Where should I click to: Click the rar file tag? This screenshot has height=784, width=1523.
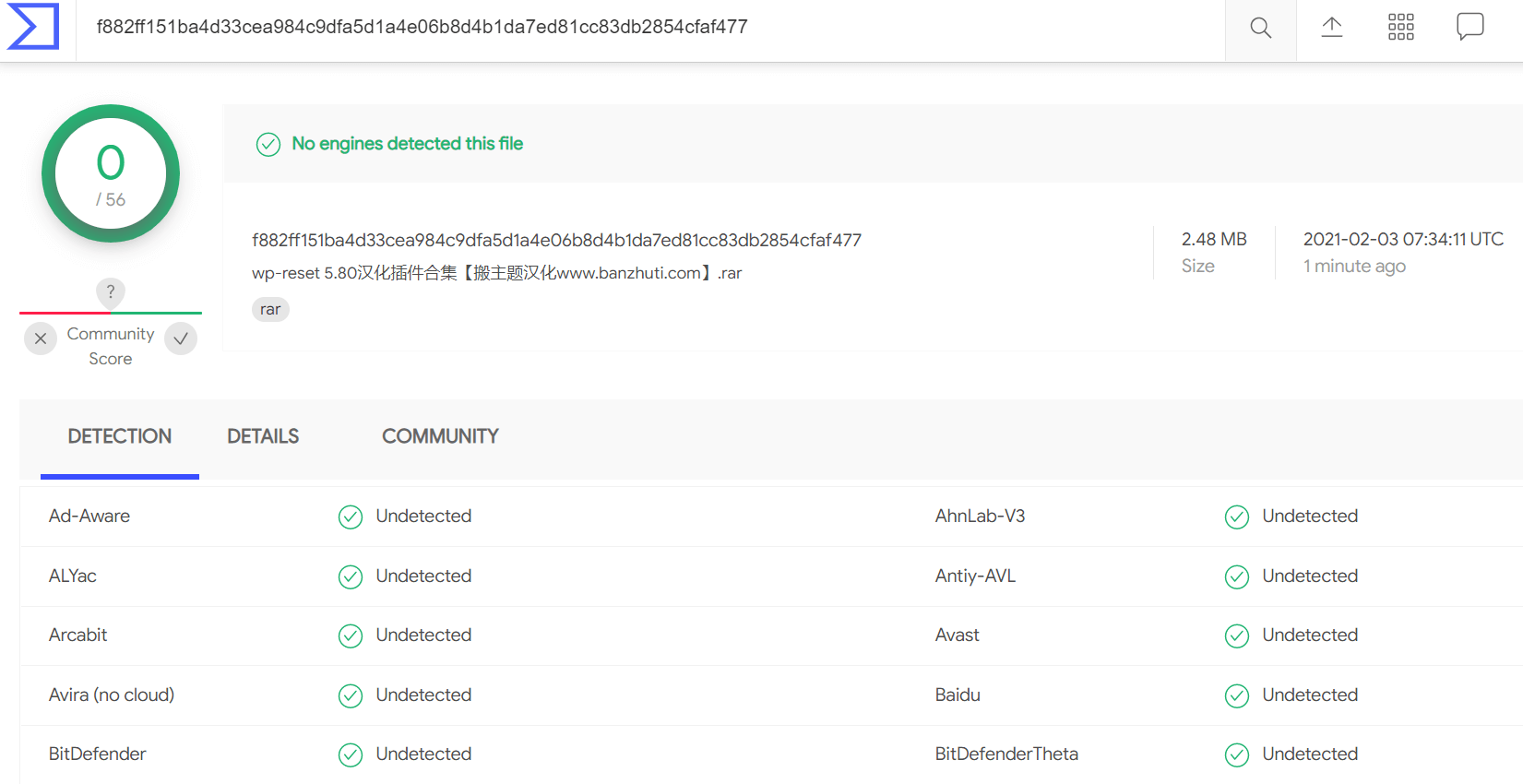270,309
